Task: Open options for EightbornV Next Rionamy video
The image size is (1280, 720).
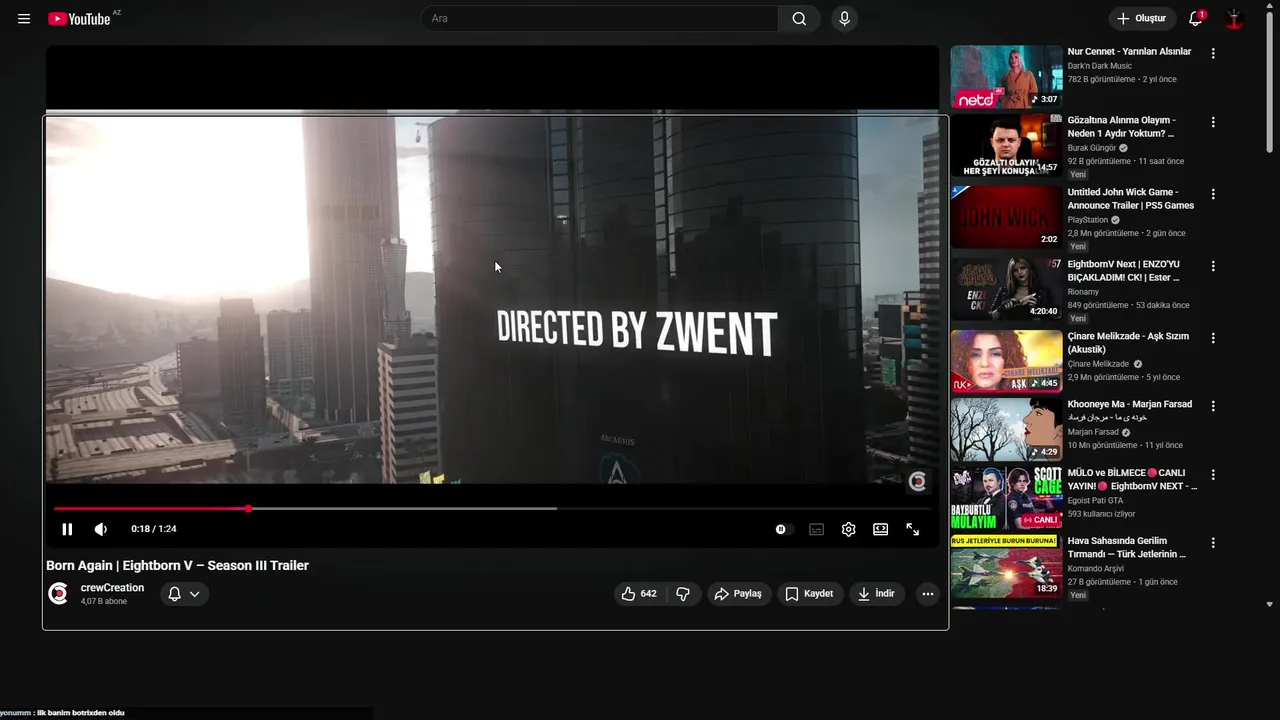Action: pos(1213,266)
